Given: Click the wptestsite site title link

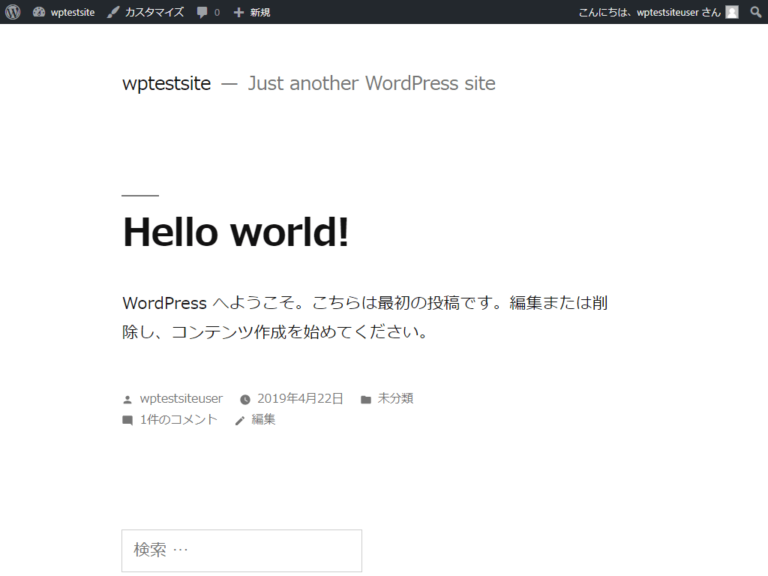Looking at the screenshot, I should [166, 83].
